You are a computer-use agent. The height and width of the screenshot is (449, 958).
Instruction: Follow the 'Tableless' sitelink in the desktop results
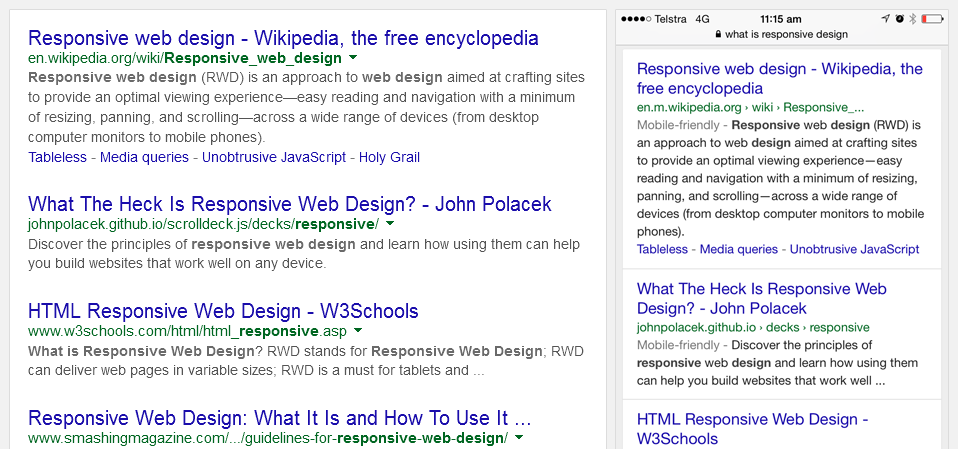click(x=57, y=158)
